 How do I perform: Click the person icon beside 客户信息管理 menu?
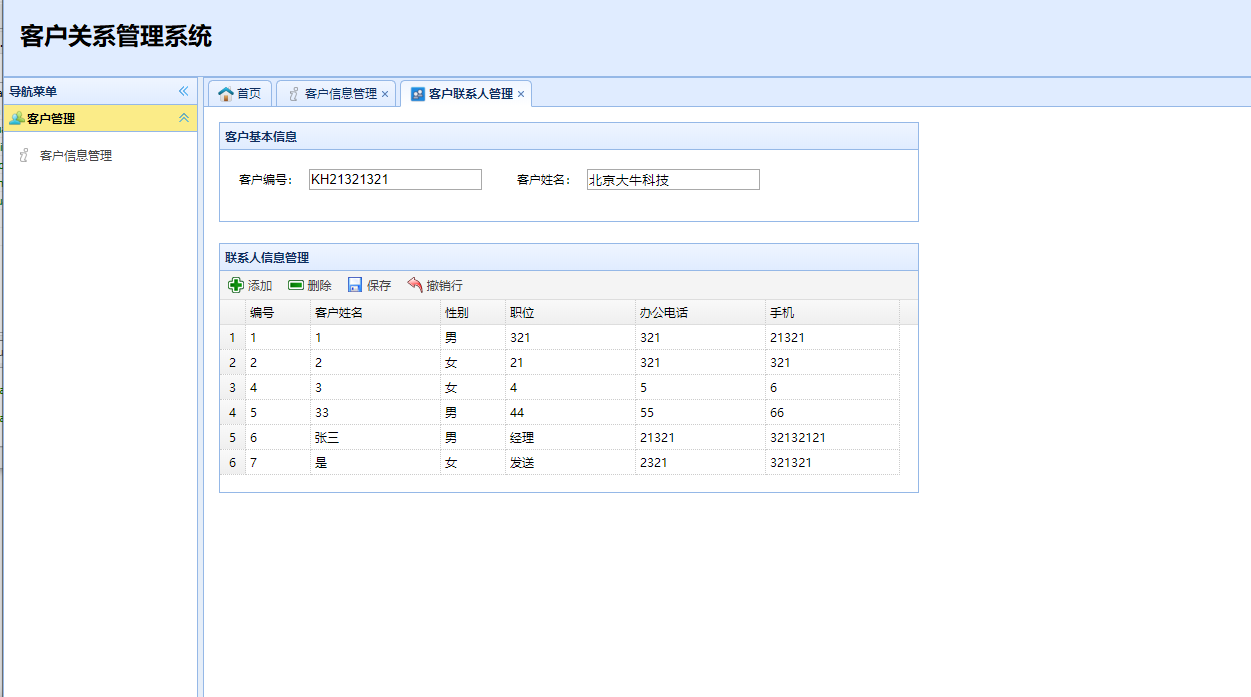pyautogui.click(x=25, y=155)
